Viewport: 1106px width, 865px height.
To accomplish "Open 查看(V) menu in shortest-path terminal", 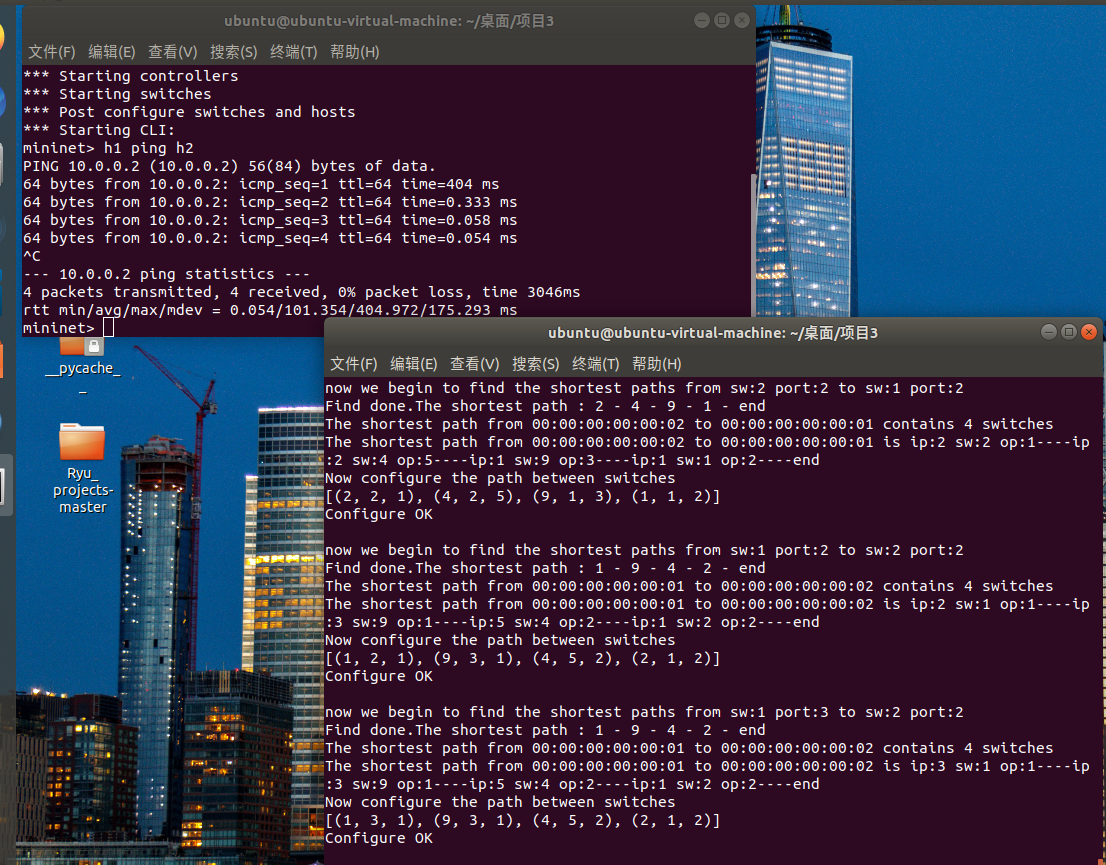I will [474, 364].
